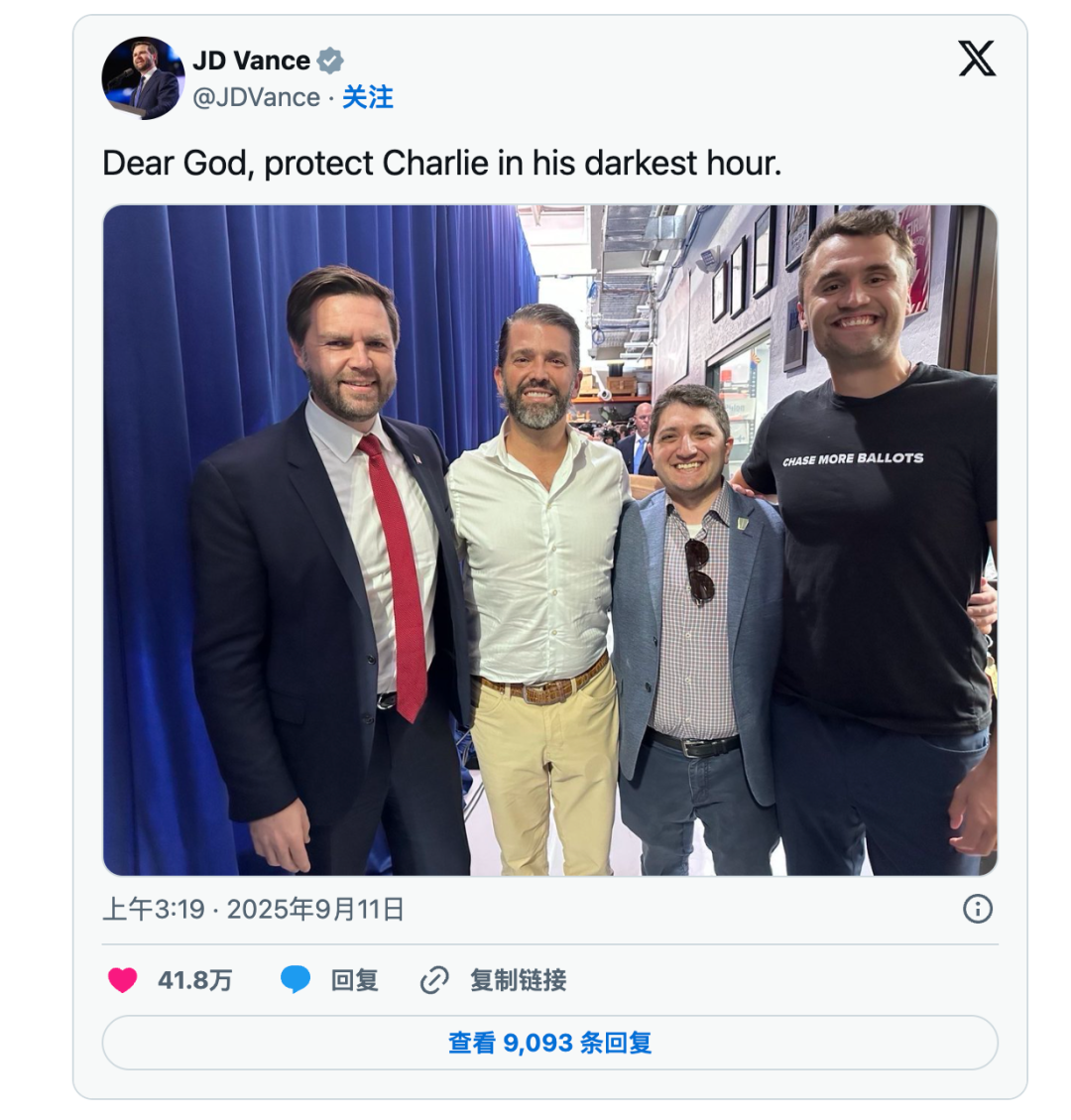This screenshot has width=1071, height=1120.
Task: Open the info icon beside the date
Action: coord(977,909)
